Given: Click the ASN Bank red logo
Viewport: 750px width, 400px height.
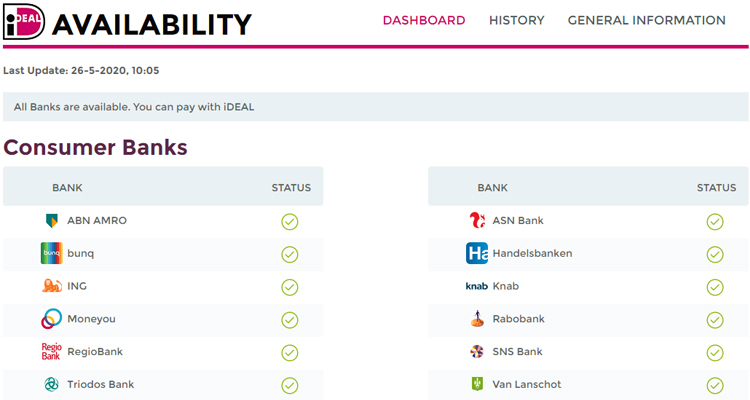Looking at the screenshot, I should [477, 220].
